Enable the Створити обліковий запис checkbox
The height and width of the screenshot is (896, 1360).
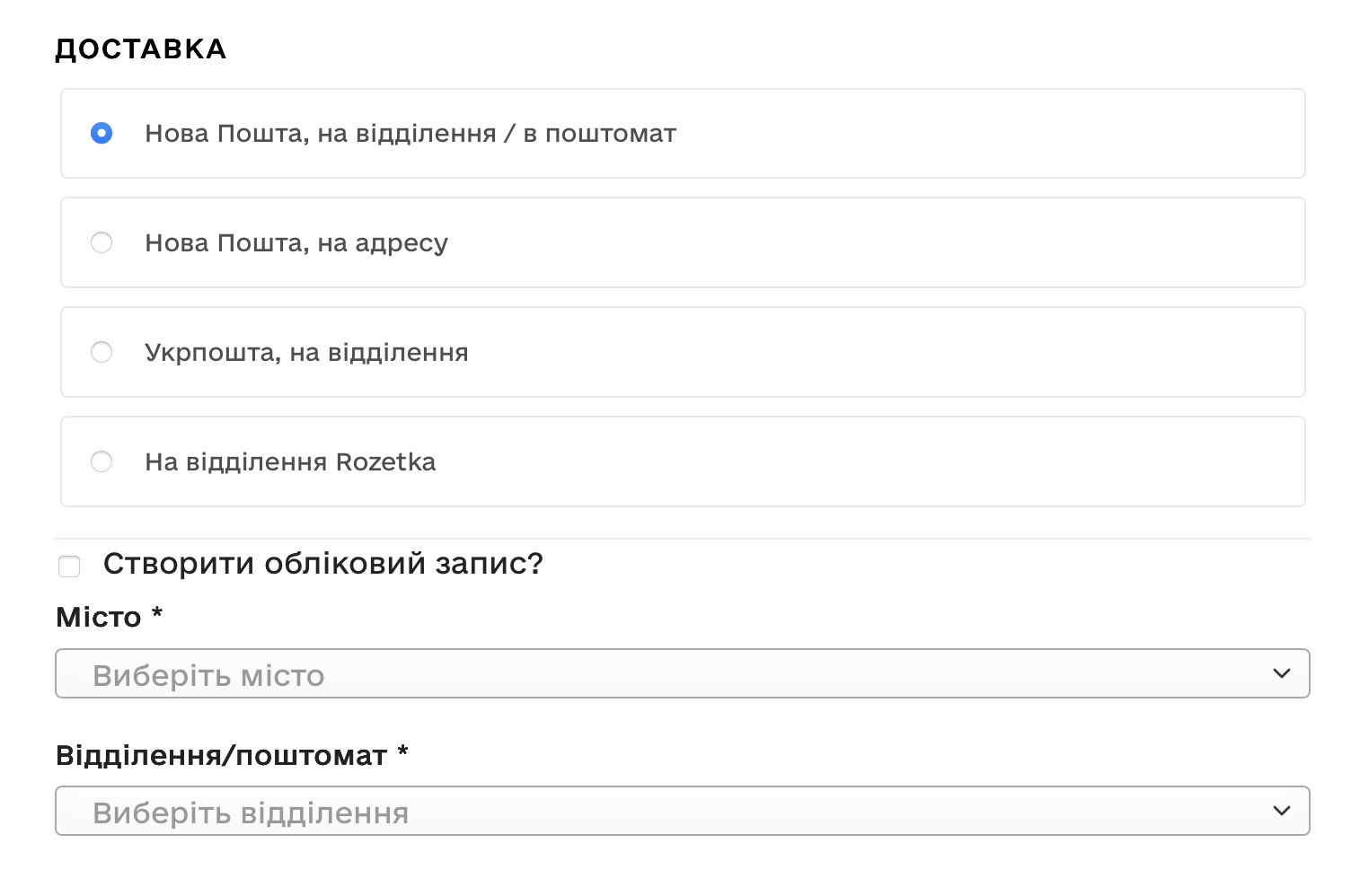(x=69, y=566)
